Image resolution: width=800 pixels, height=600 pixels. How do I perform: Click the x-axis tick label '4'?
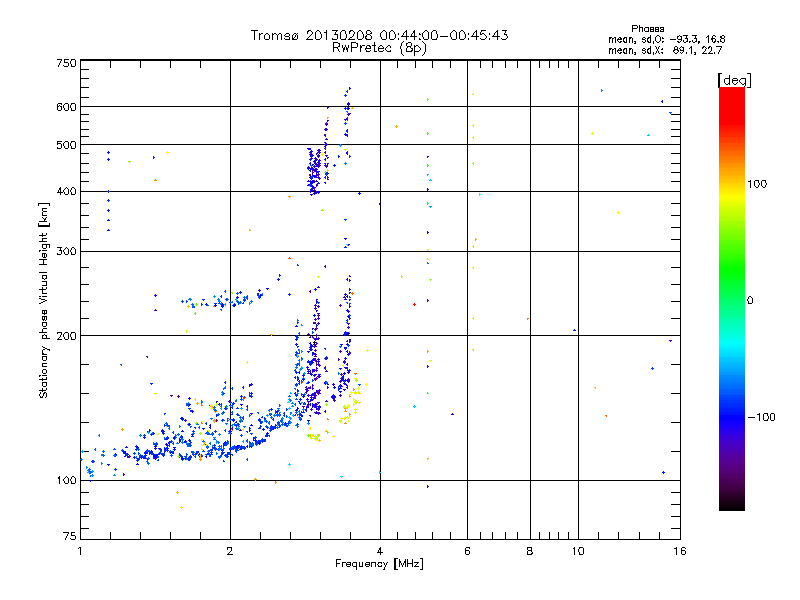tap(380, 551)
